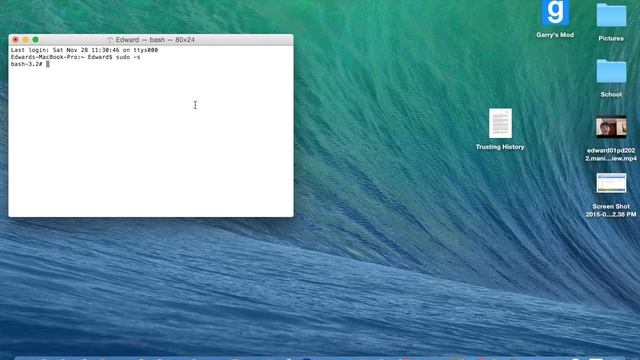Open the Garry's Mod desktop icon
Screen dimensions: 640x360
click(x=555, y=13)
